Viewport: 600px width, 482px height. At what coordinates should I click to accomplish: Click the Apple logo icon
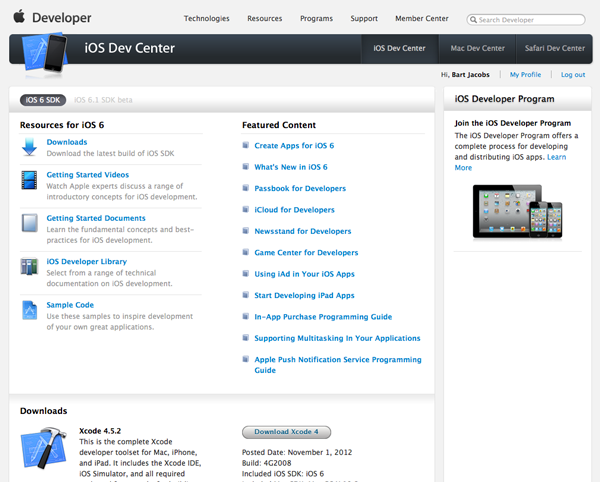pos(19,17)
